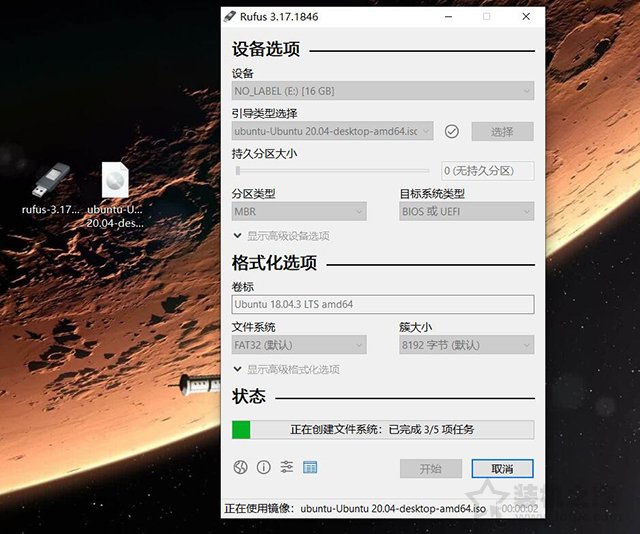Open the 簇大小 8192 字节 dropdown
This screenshot has height=534, width=640.
click(467, 345)
